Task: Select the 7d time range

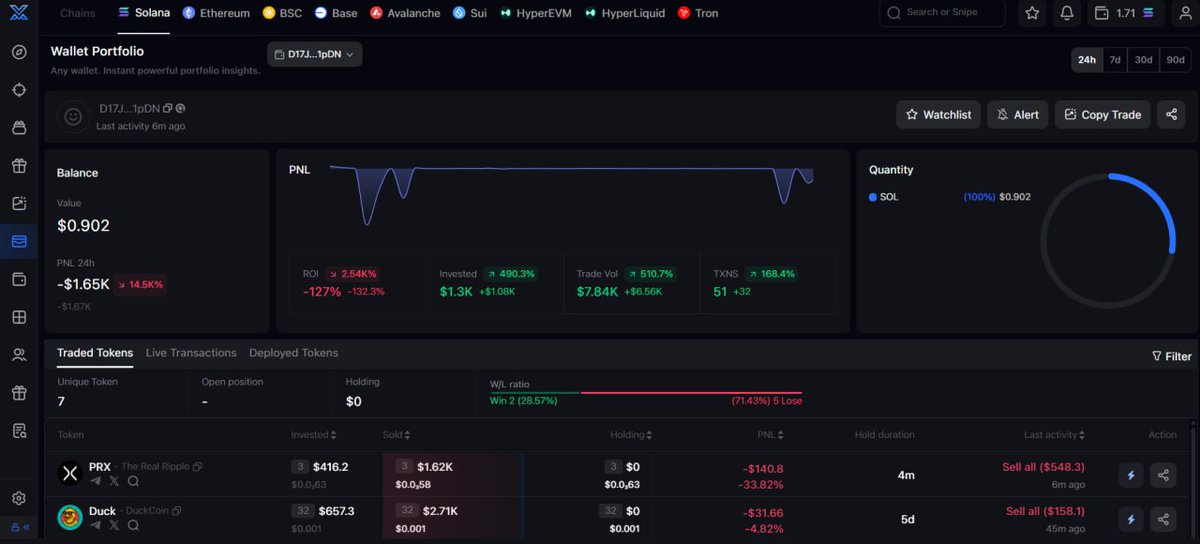Action: pyautogui.click(x=1115, y=60)
